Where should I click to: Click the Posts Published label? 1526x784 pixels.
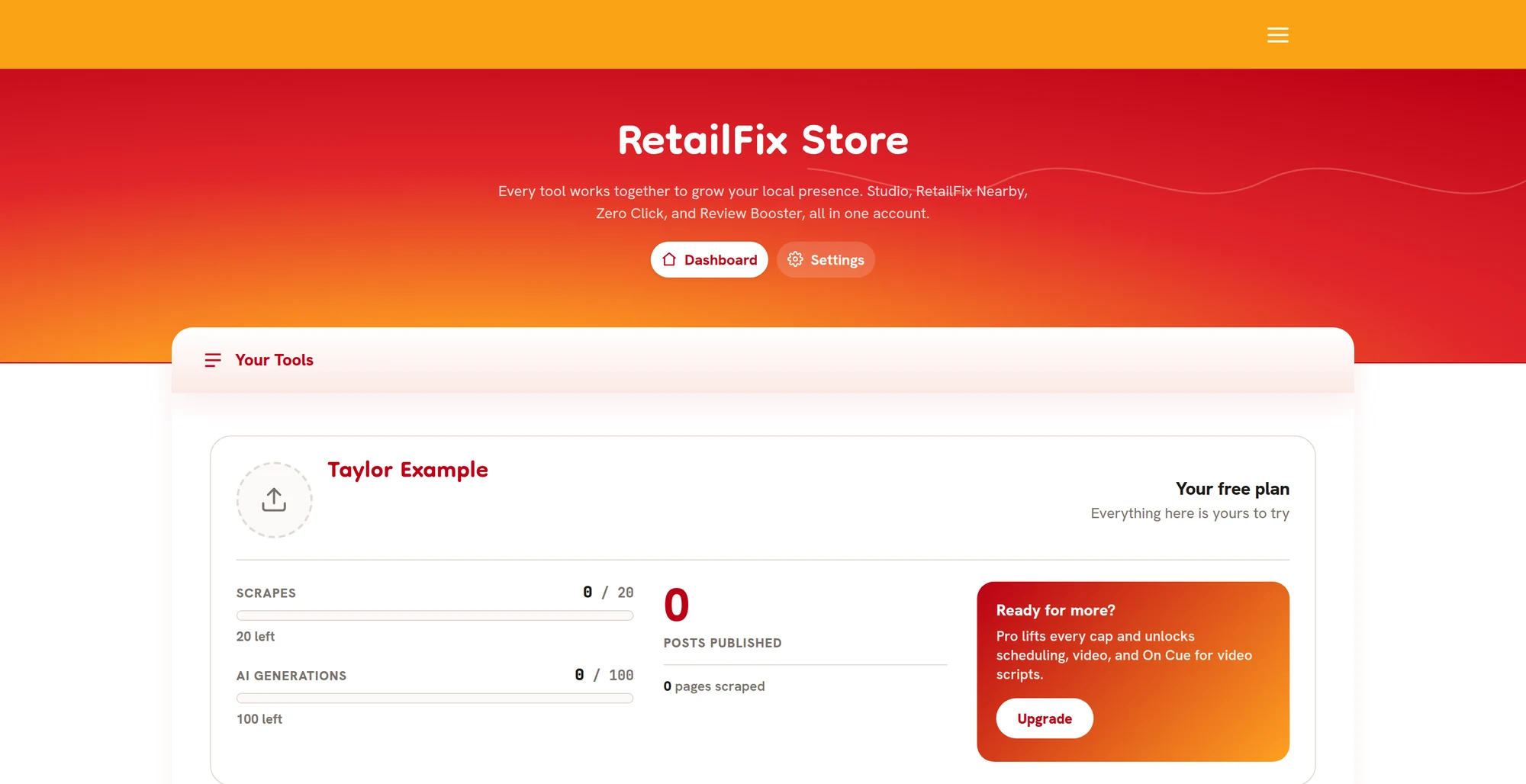click(723, 643)
